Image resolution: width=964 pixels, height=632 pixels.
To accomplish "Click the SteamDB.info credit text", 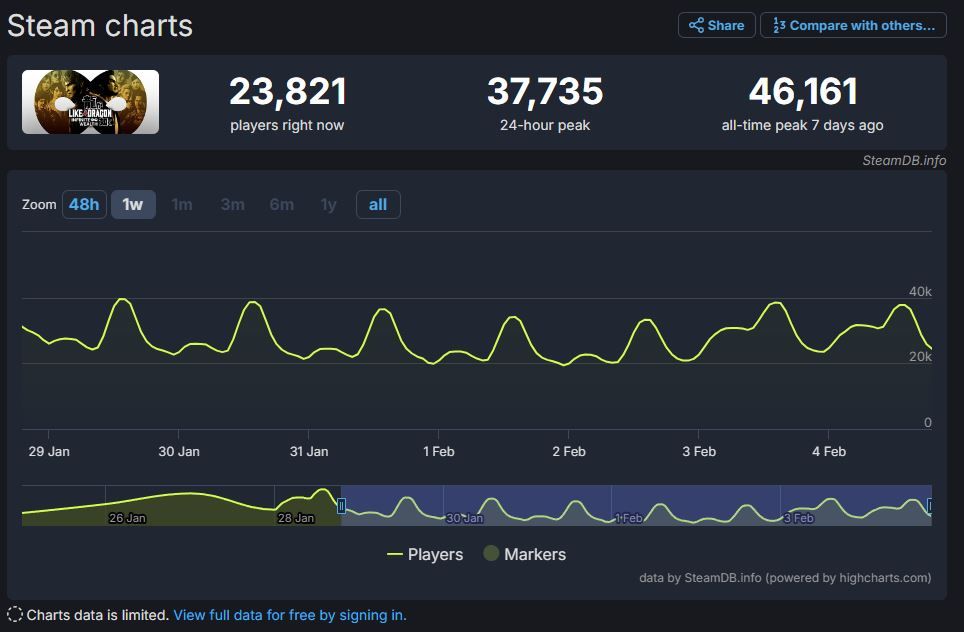I will click(x=904, y=160).
